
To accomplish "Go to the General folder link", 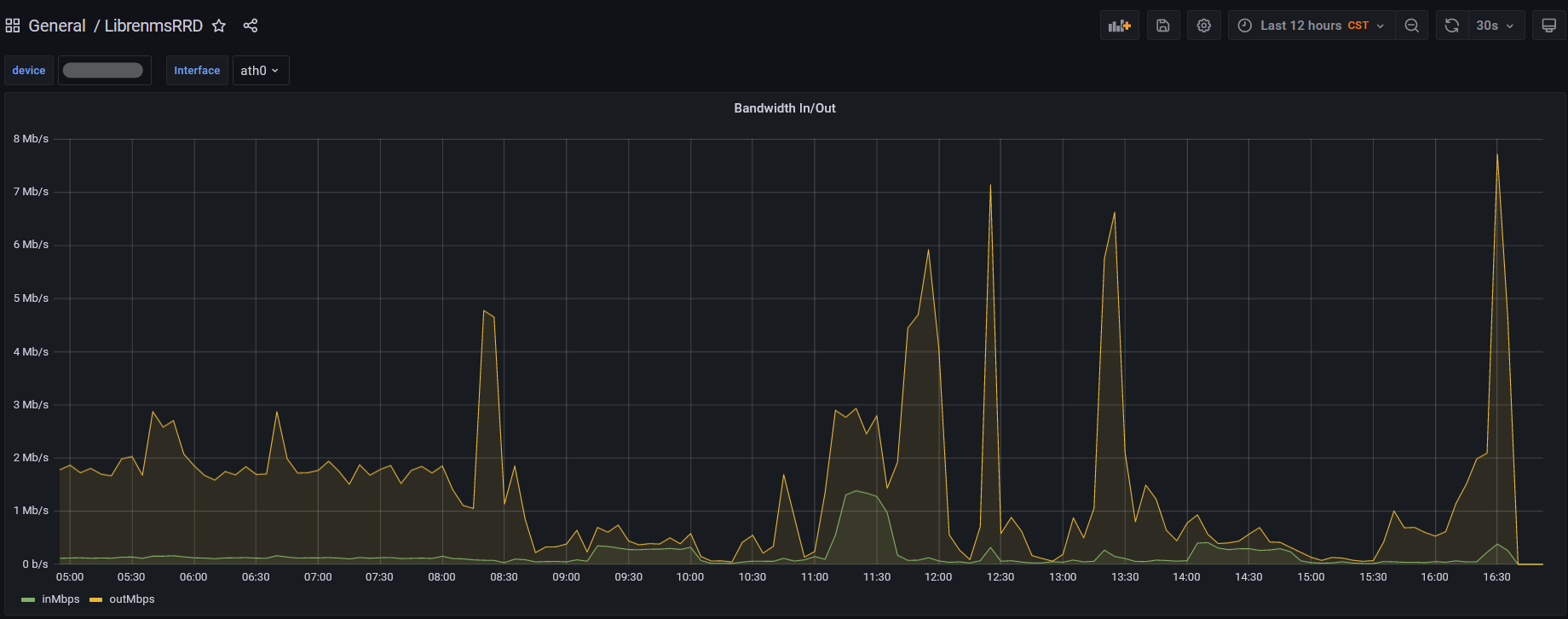I will coord(57,26).
